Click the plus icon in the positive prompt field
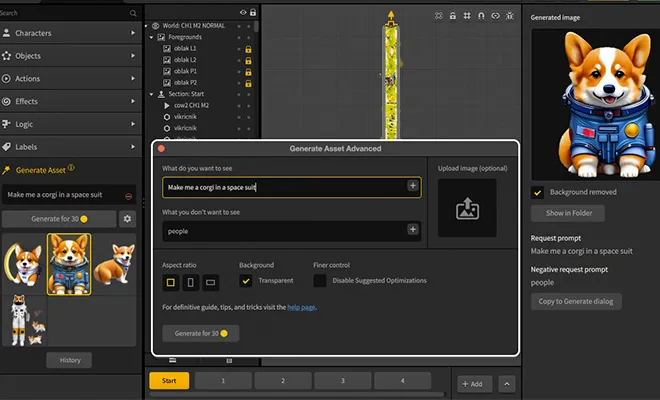Viewport: 660px width, 400px height. point(413,186)
